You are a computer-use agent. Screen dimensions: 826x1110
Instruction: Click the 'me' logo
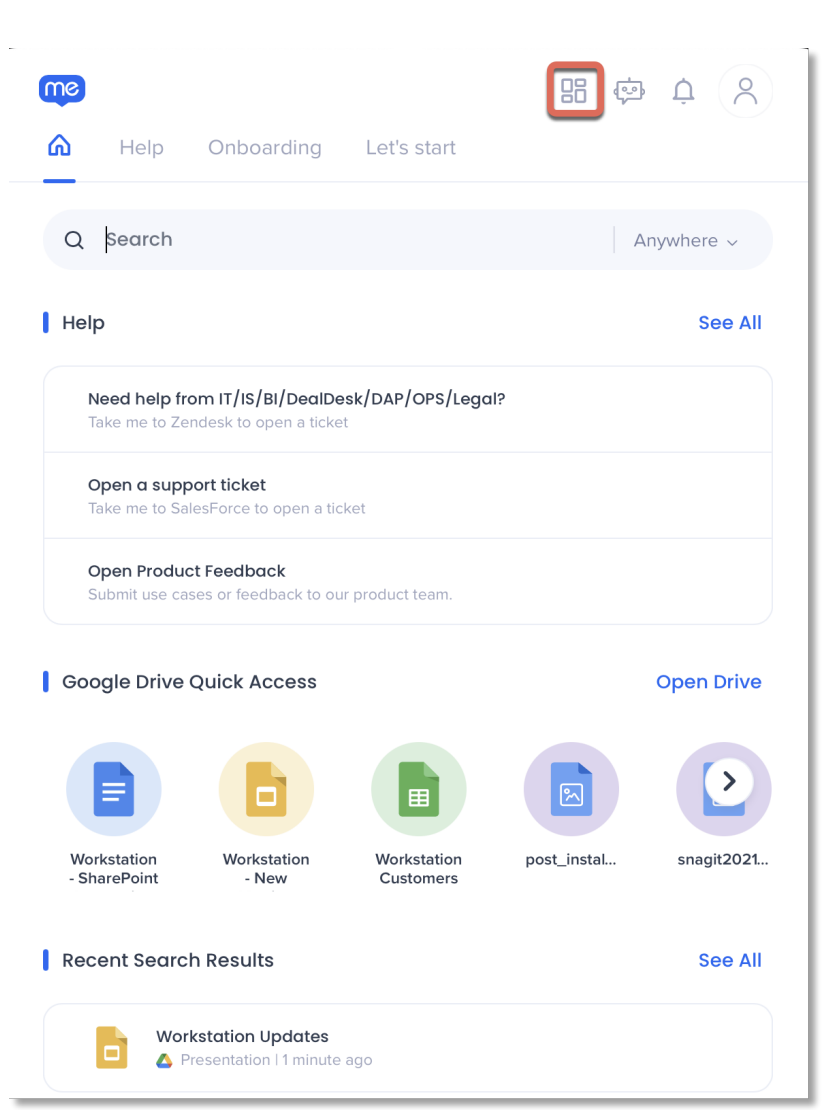click(62, 90)
